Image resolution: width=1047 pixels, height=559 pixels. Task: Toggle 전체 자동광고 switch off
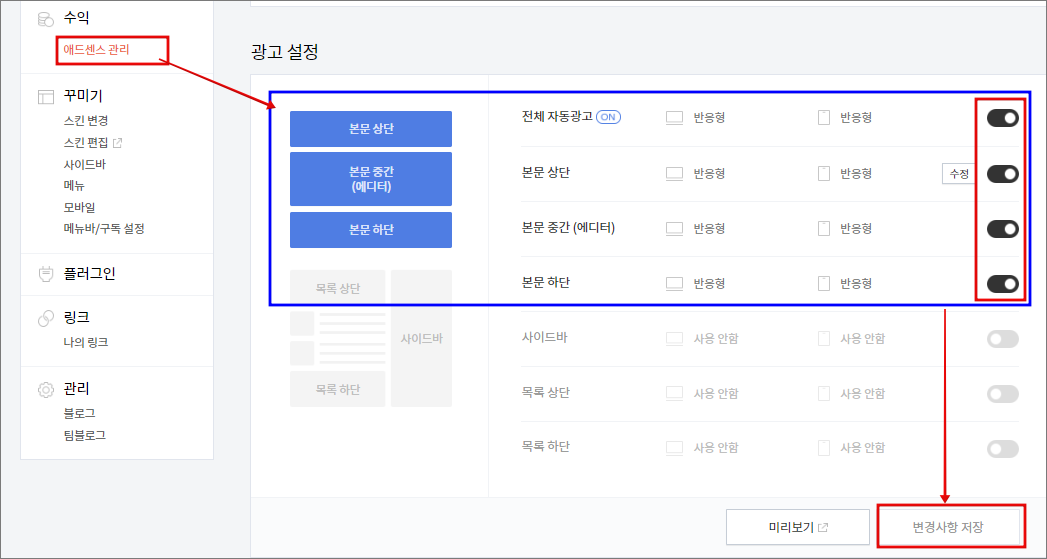tap(1003, 118)
